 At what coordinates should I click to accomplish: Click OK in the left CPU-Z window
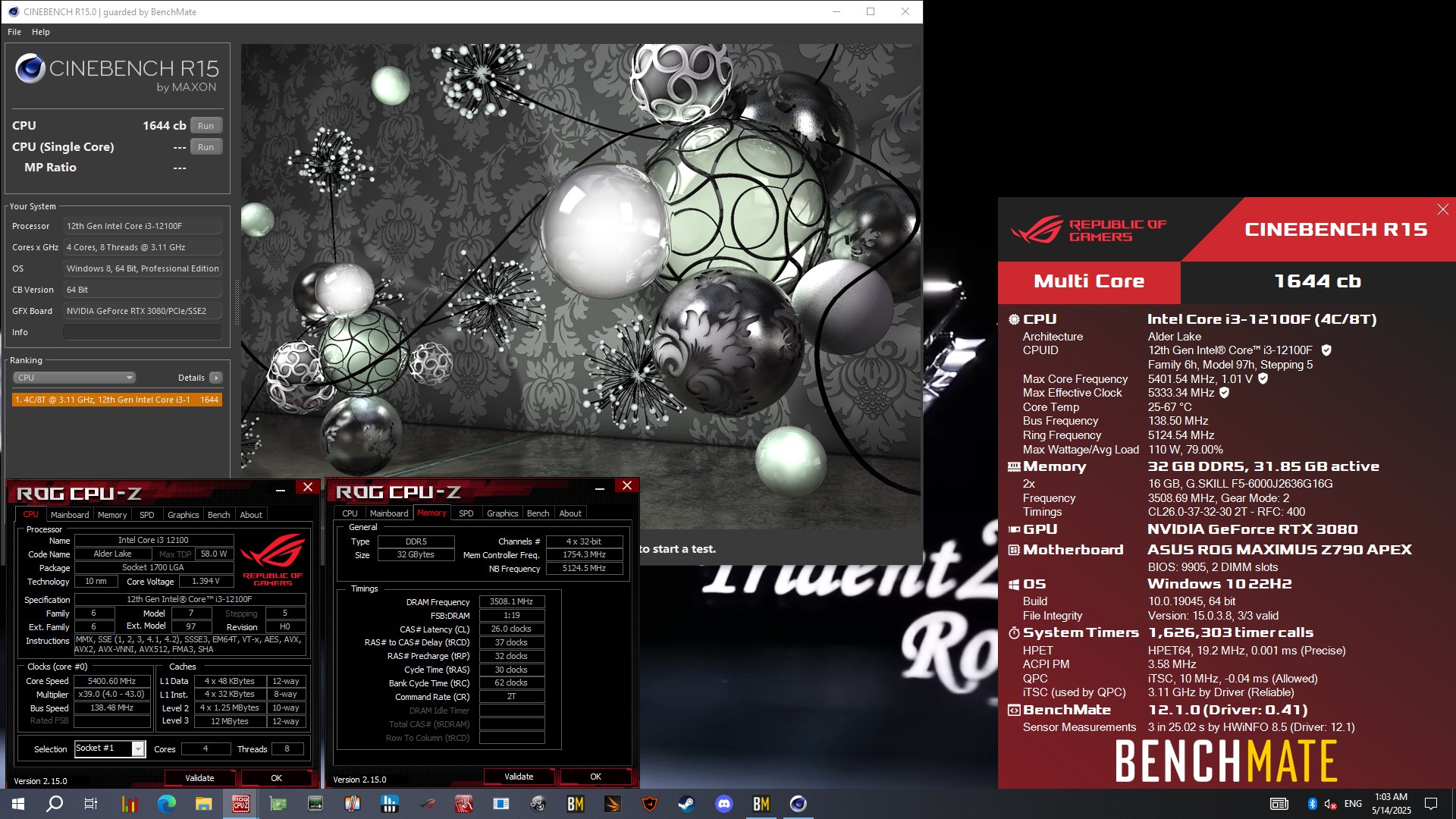point(277,778)
